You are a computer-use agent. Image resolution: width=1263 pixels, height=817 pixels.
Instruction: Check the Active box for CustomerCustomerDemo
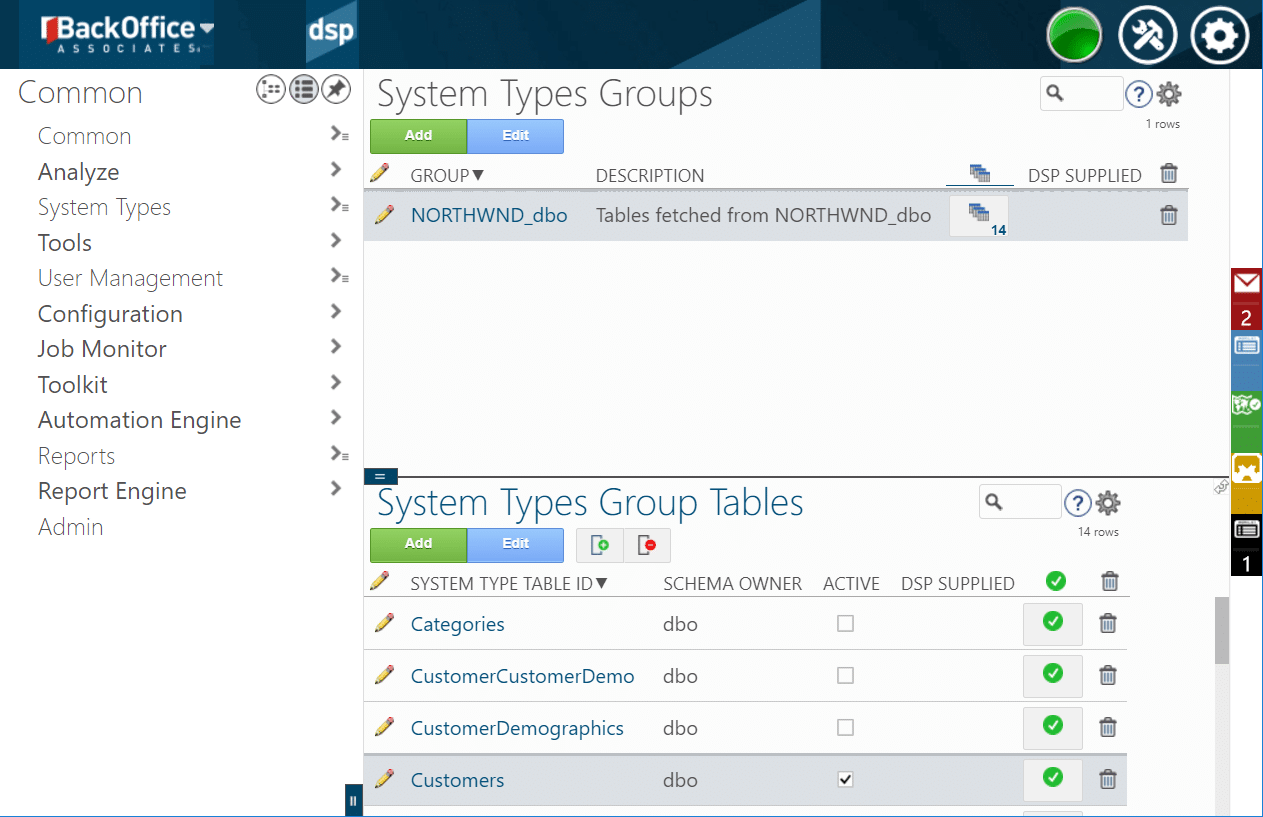845,676
